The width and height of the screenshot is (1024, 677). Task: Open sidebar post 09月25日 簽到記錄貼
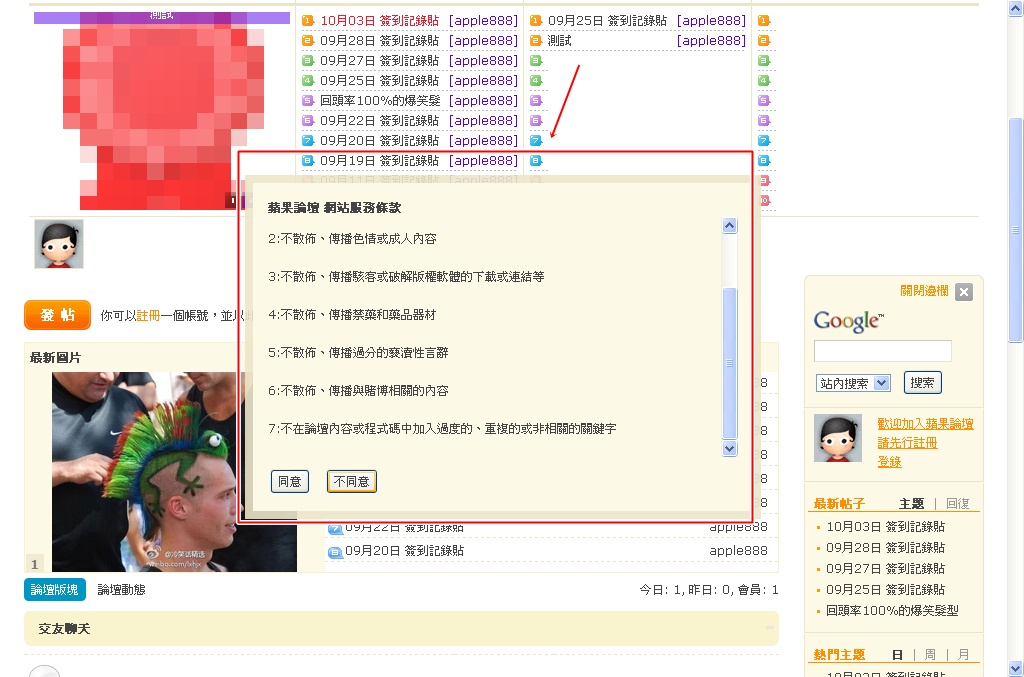[x=886, y=590]
